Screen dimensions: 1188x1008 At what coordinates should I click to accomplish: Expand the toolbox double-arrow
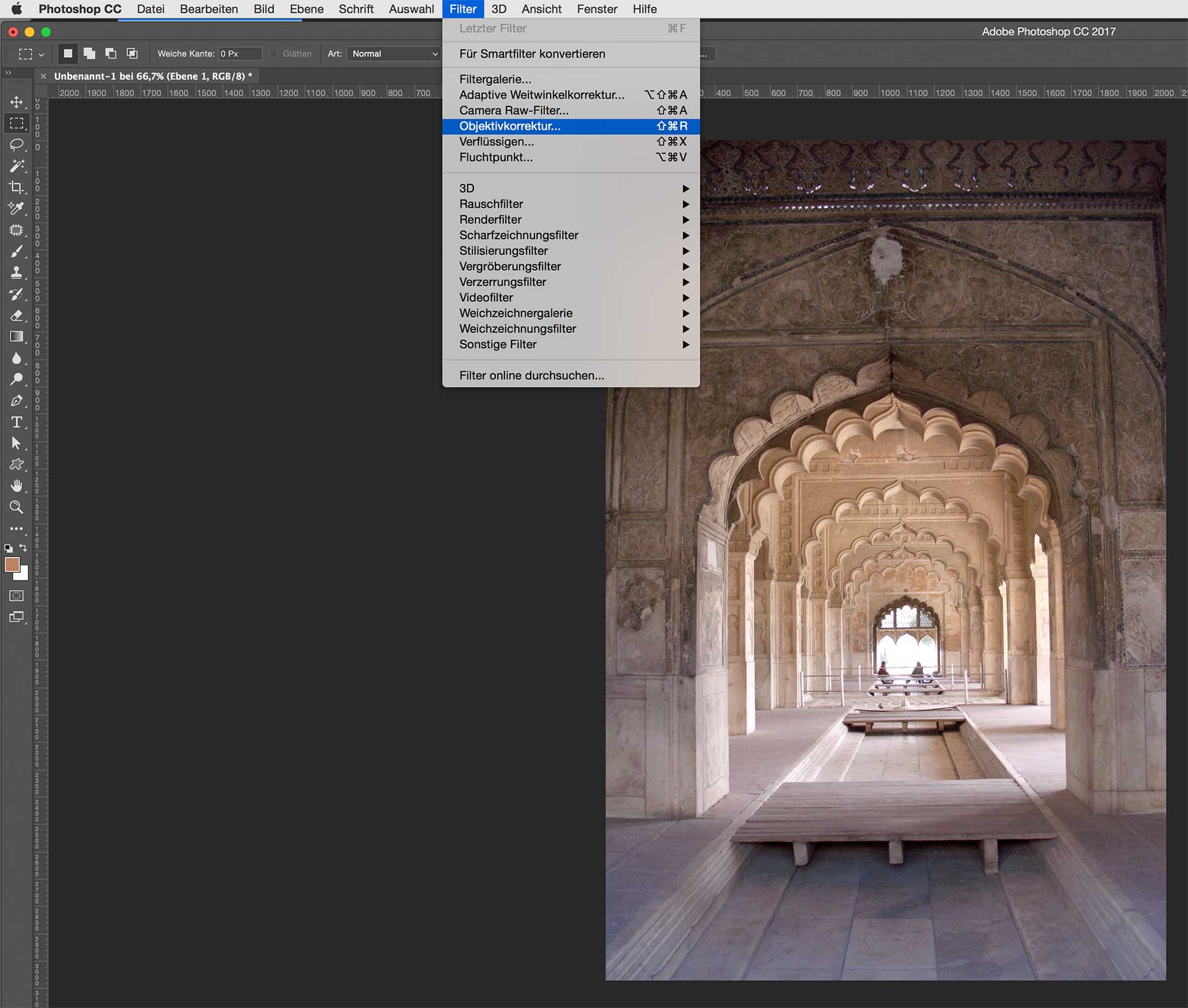click(8, 73)
